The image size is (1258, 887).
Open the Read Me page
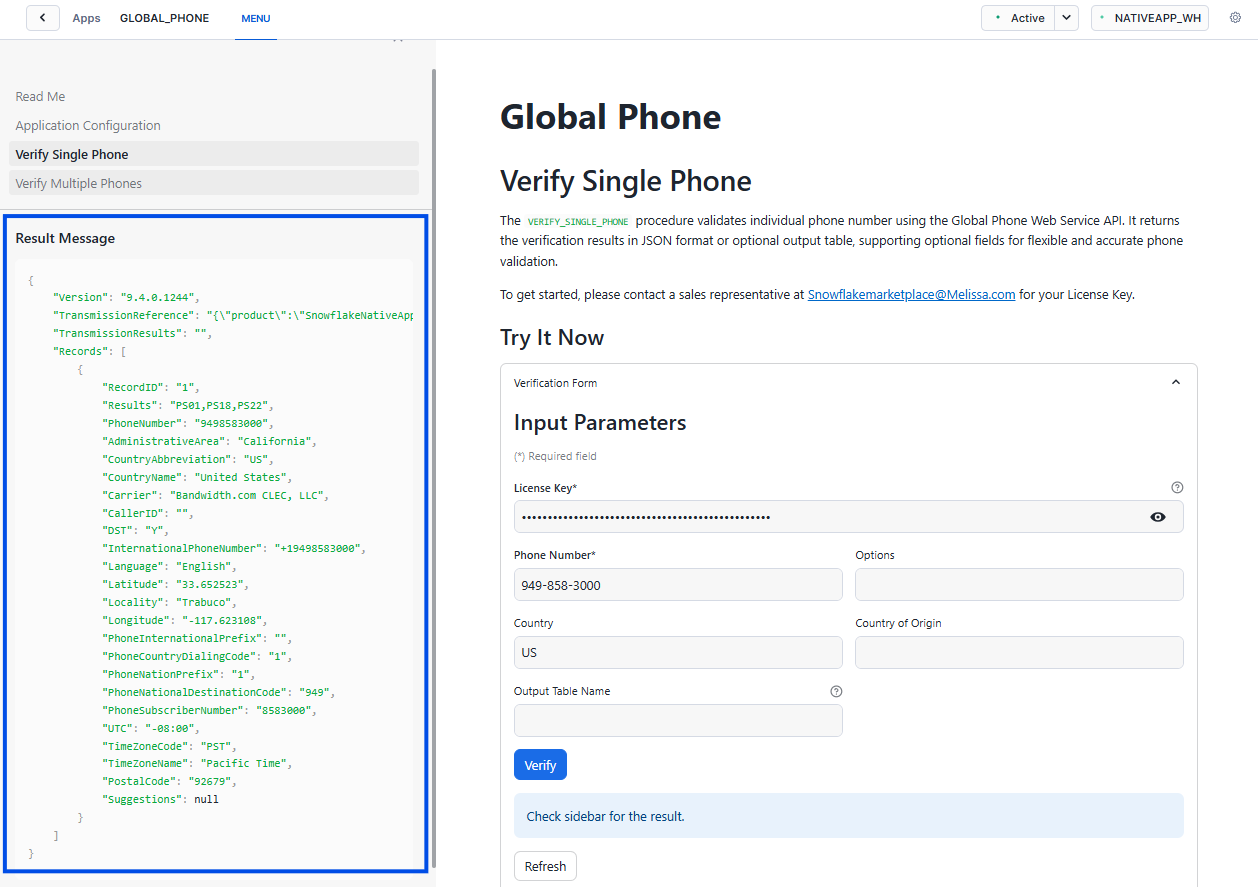pos(40,97)
